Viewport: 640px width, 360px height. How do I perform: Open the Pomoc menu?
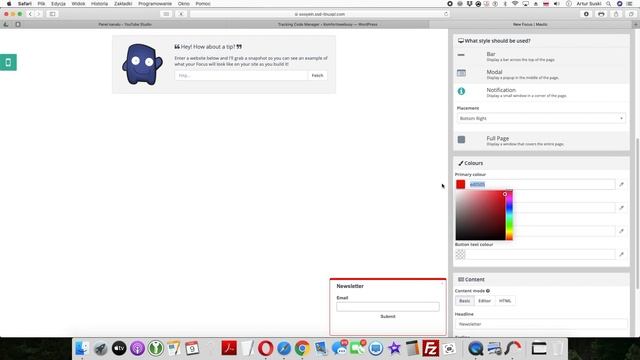[x=203, y=4]
